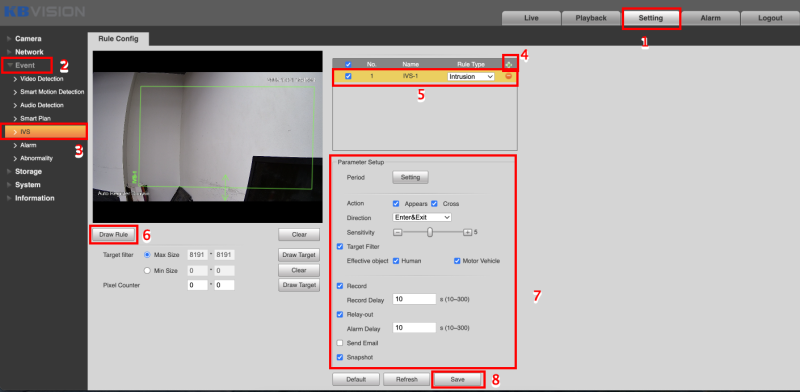Viewport: 800px width, 392px height.
Task: Disable the Target Filter checkbox
Action: (340, 246)
